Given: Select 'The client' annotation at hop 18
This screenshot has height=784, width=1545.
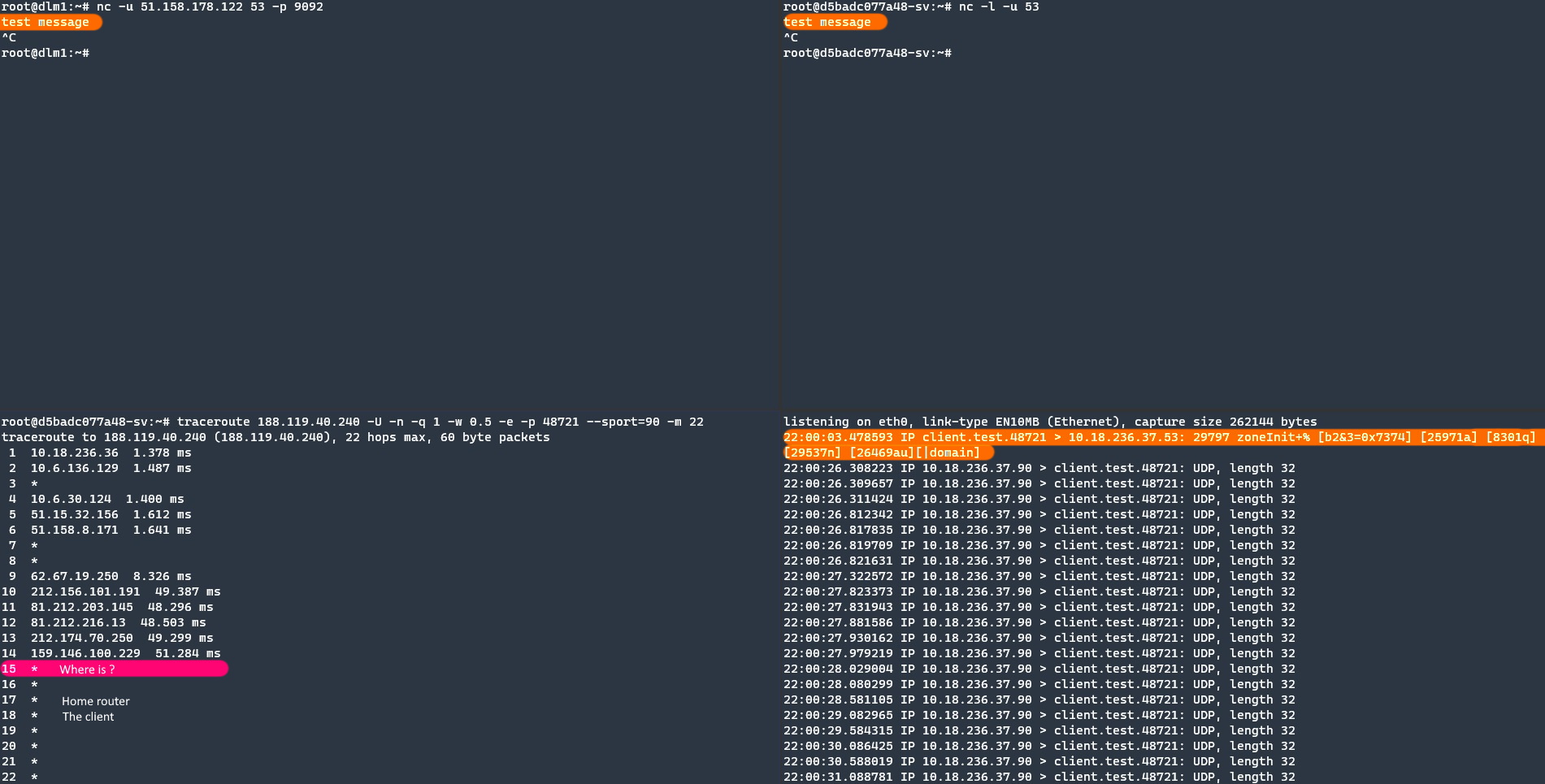Looking at the screenshot, I should 88,716.
